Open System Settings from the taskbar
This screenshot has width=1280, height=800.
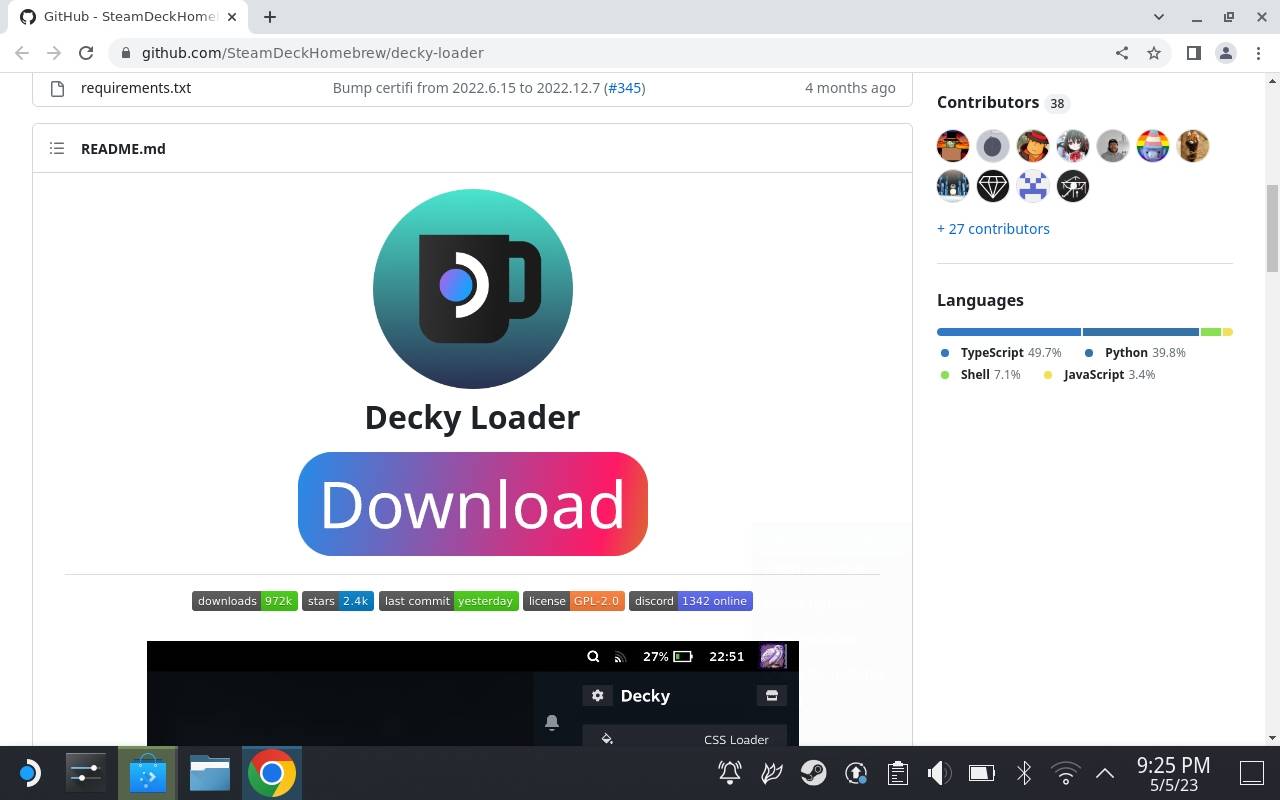tap(86, 773)
